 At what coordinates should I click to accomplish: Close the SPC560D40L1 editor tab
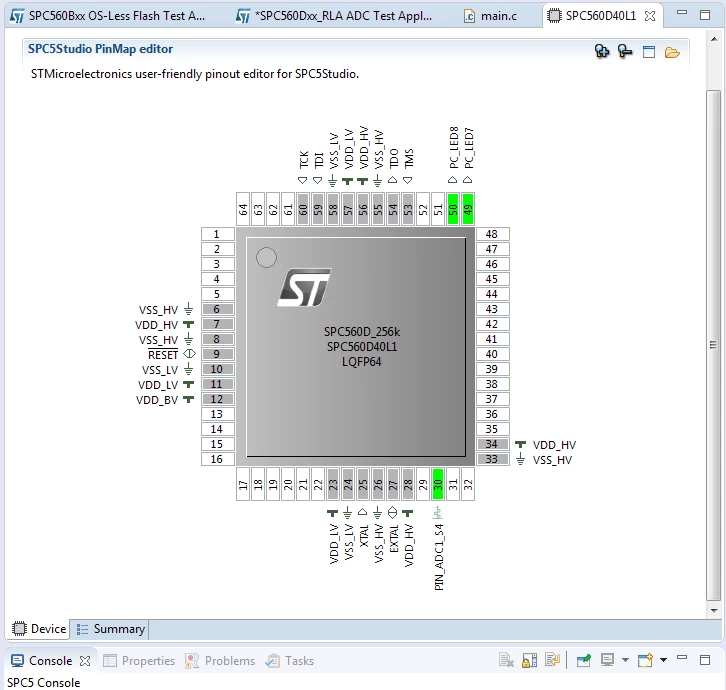coord(650,16)
